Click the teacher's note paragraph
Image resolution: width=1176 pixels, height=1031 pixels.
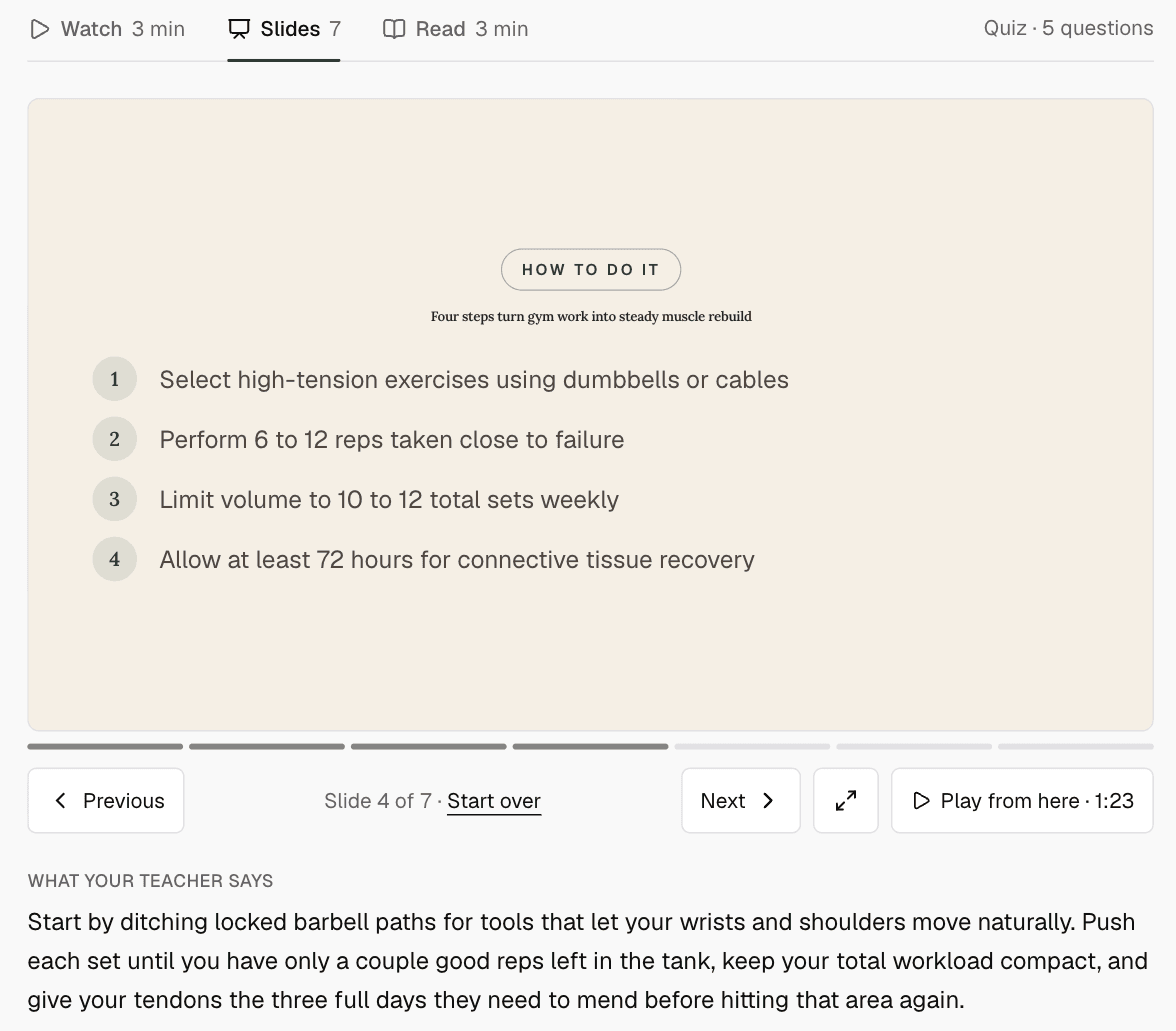[x=588, y=961]
